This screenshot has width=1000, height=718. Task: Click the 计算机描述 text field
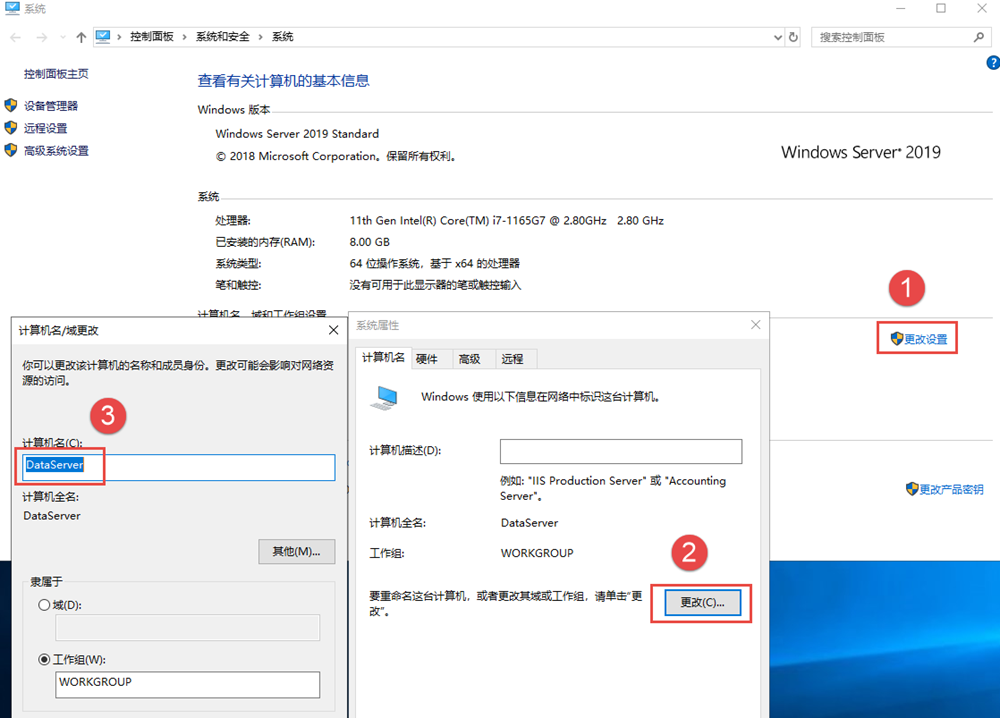620,451
